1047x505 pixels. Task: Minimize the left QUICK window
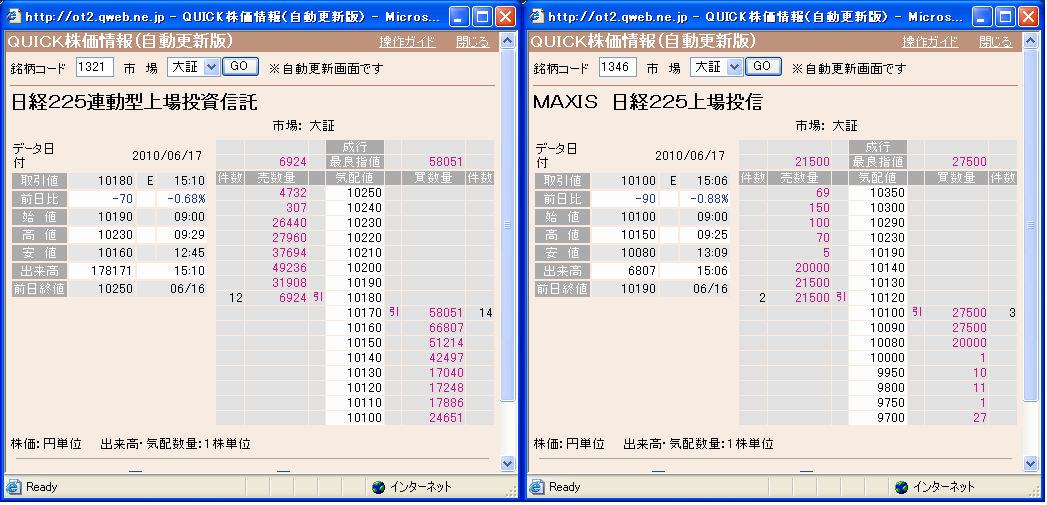click(x=459, y=16)
